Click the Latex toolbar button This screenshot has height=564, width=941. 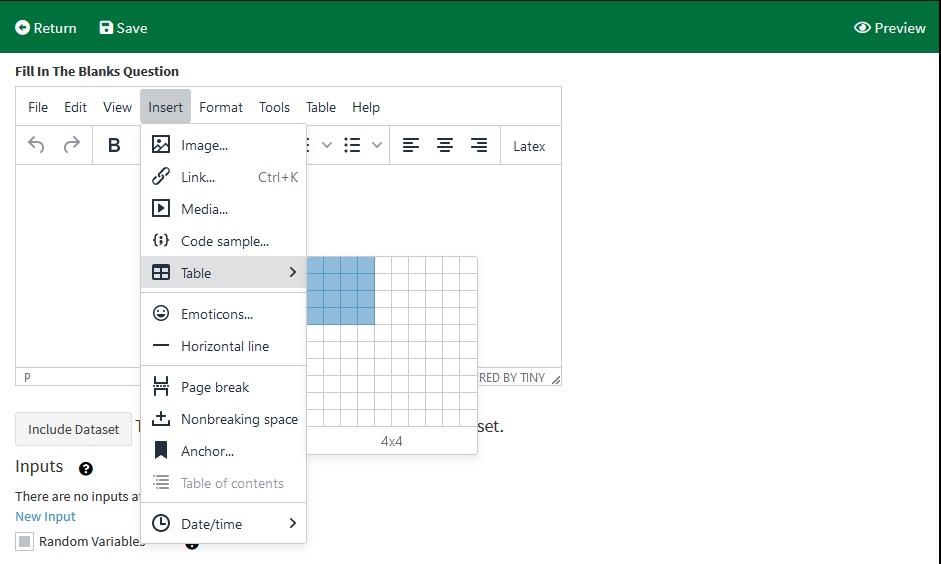point(529,146)
